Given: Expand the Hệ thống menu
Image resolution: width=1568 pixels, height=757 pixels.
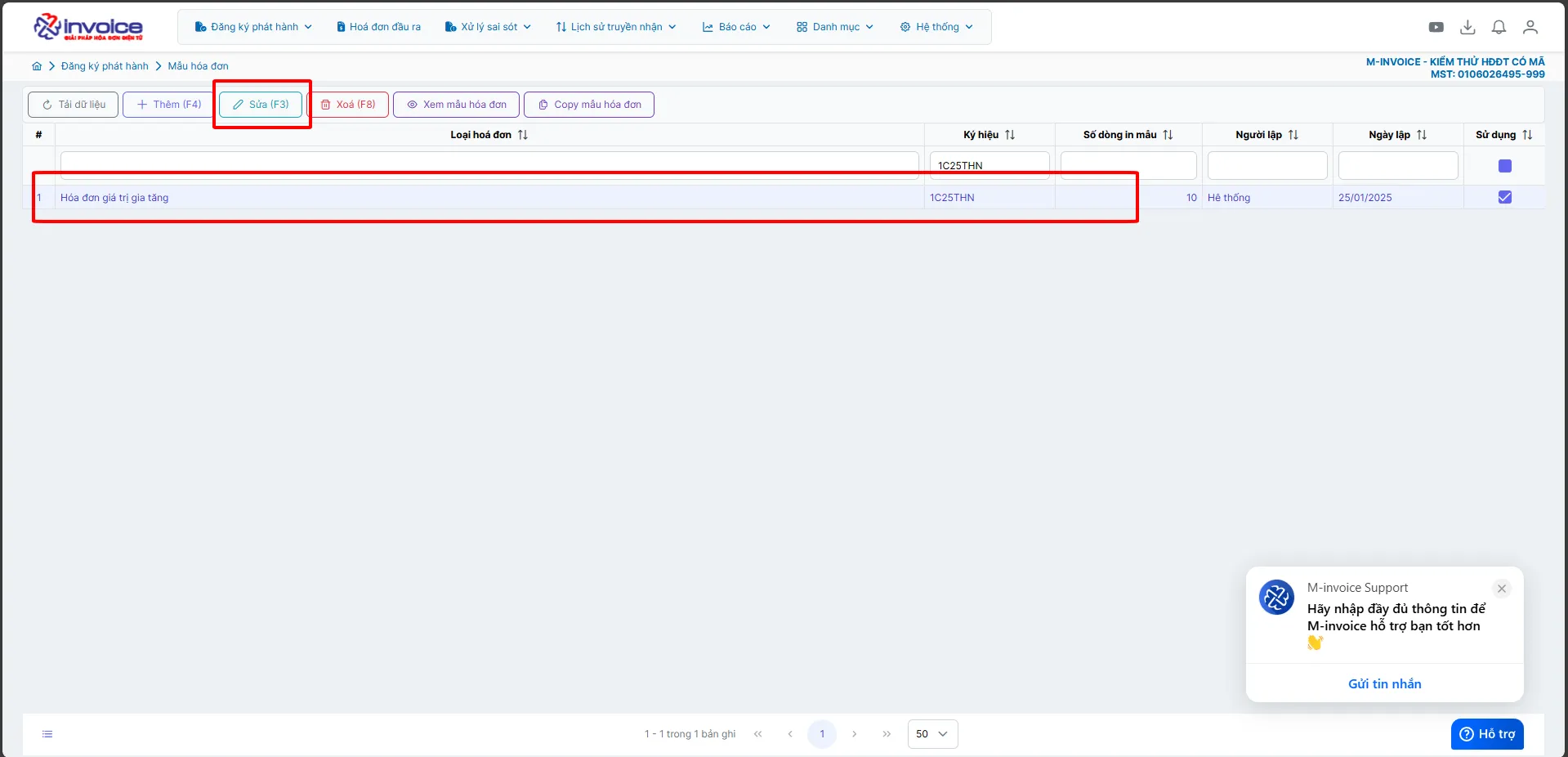Looking at the screenshot, I should click(x=936, y=27).
